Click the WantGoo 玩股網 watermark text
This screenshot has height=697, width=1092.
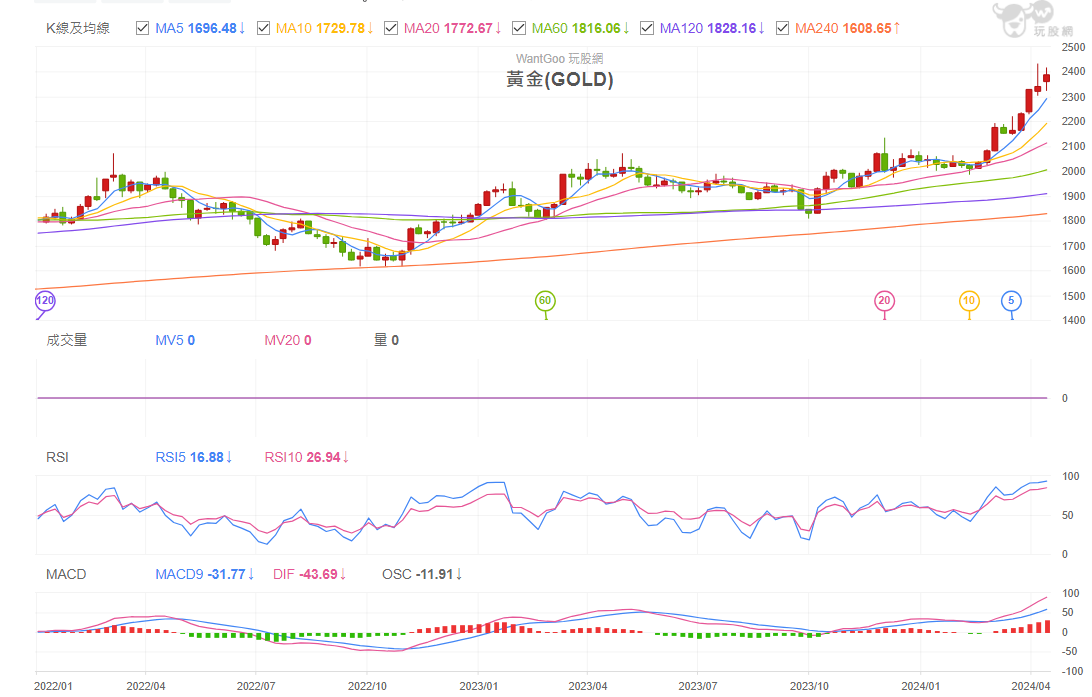click(x=559, y=59)
